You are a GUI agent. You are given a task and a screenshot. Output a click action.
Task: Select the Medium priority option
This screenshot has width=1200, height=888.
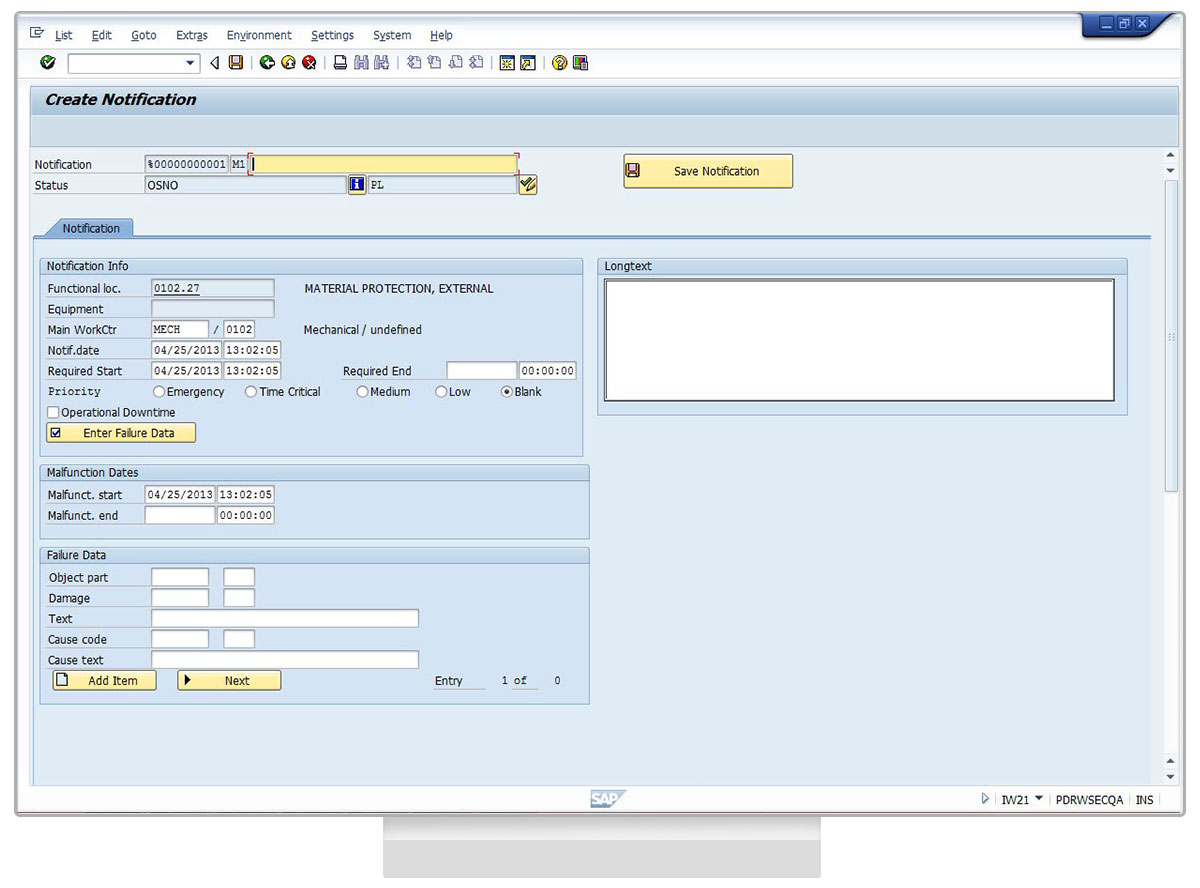[363, 392]
